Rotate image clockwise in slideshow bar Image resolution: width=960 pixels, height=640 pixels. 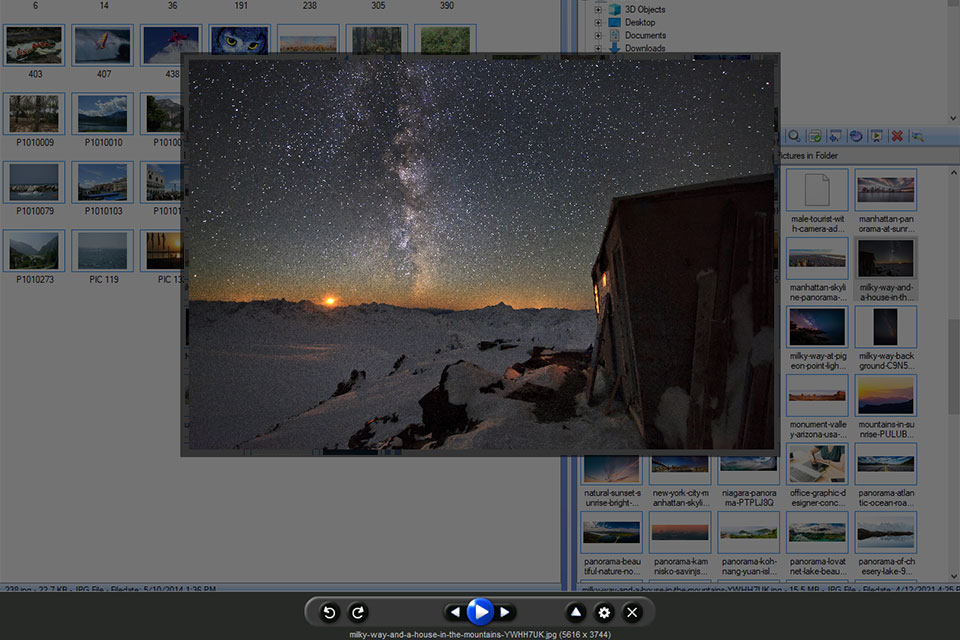358,612
